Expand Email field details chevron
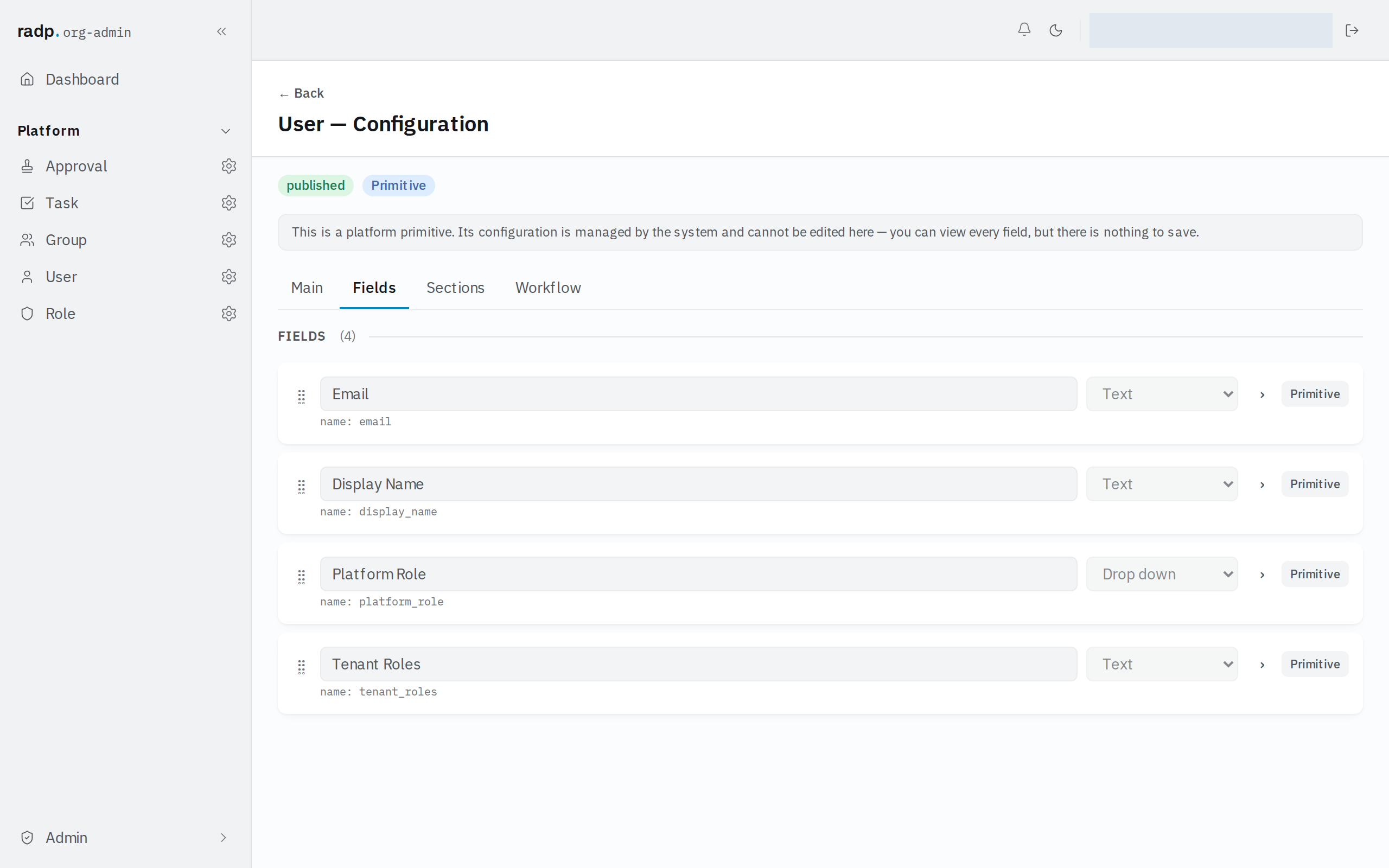 point(1262,394)
